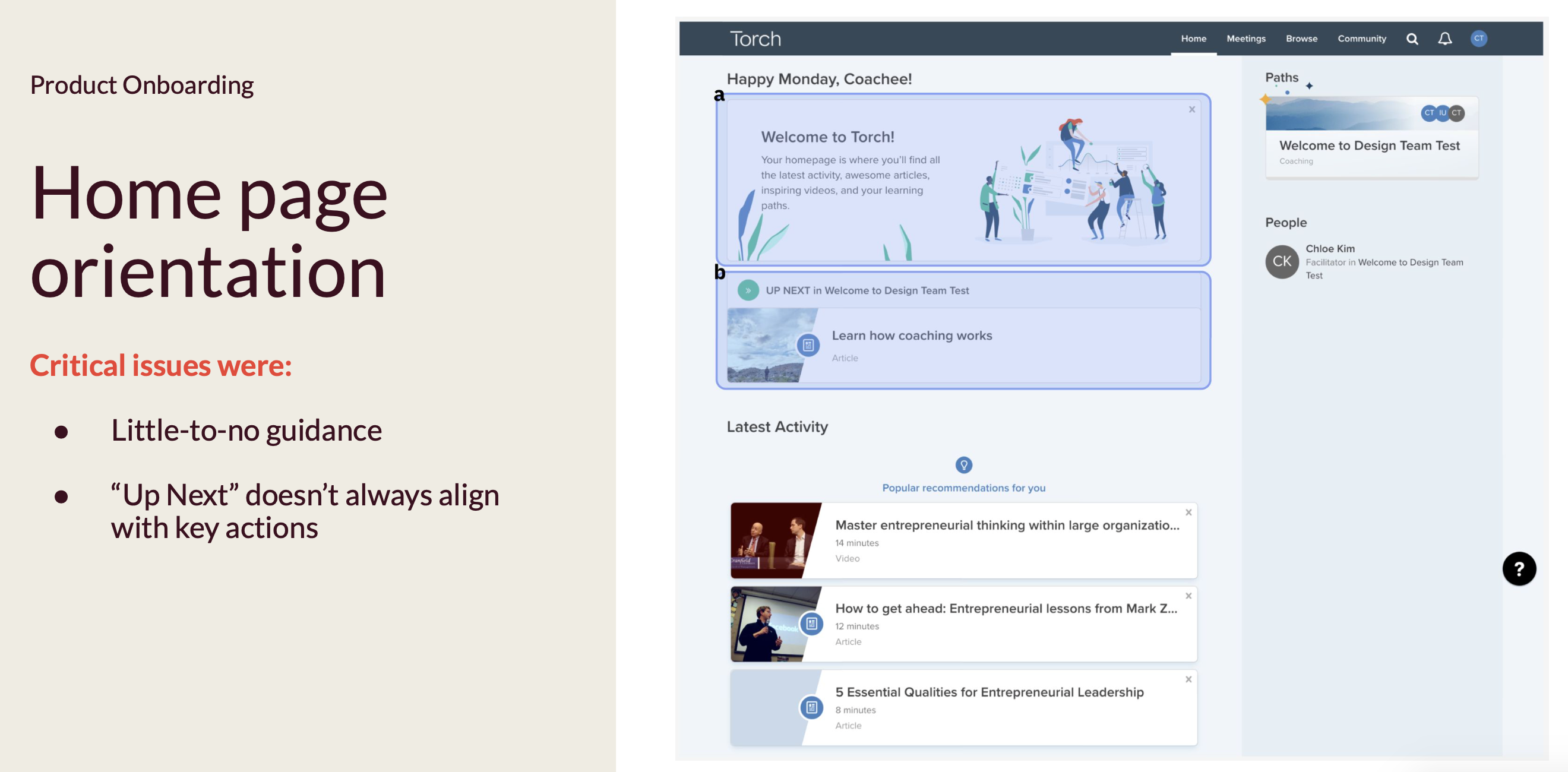This screenshot has width=1568, height=772.
Task: Open the CT user avatar menu
Action: [1478, 39]
